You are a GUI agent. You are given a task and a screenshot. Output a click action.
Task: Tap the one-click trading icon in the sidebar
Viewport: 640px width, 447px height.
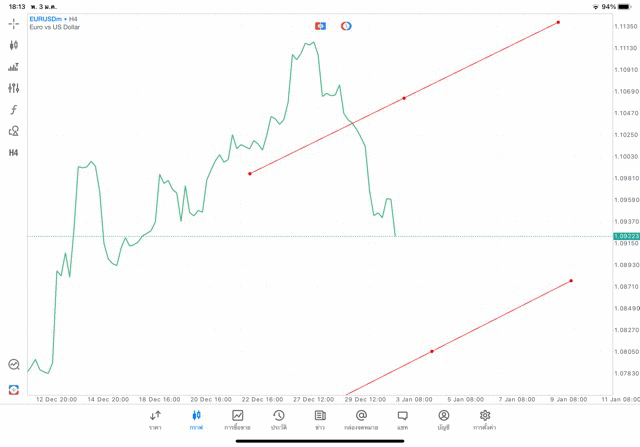point(14,389)
